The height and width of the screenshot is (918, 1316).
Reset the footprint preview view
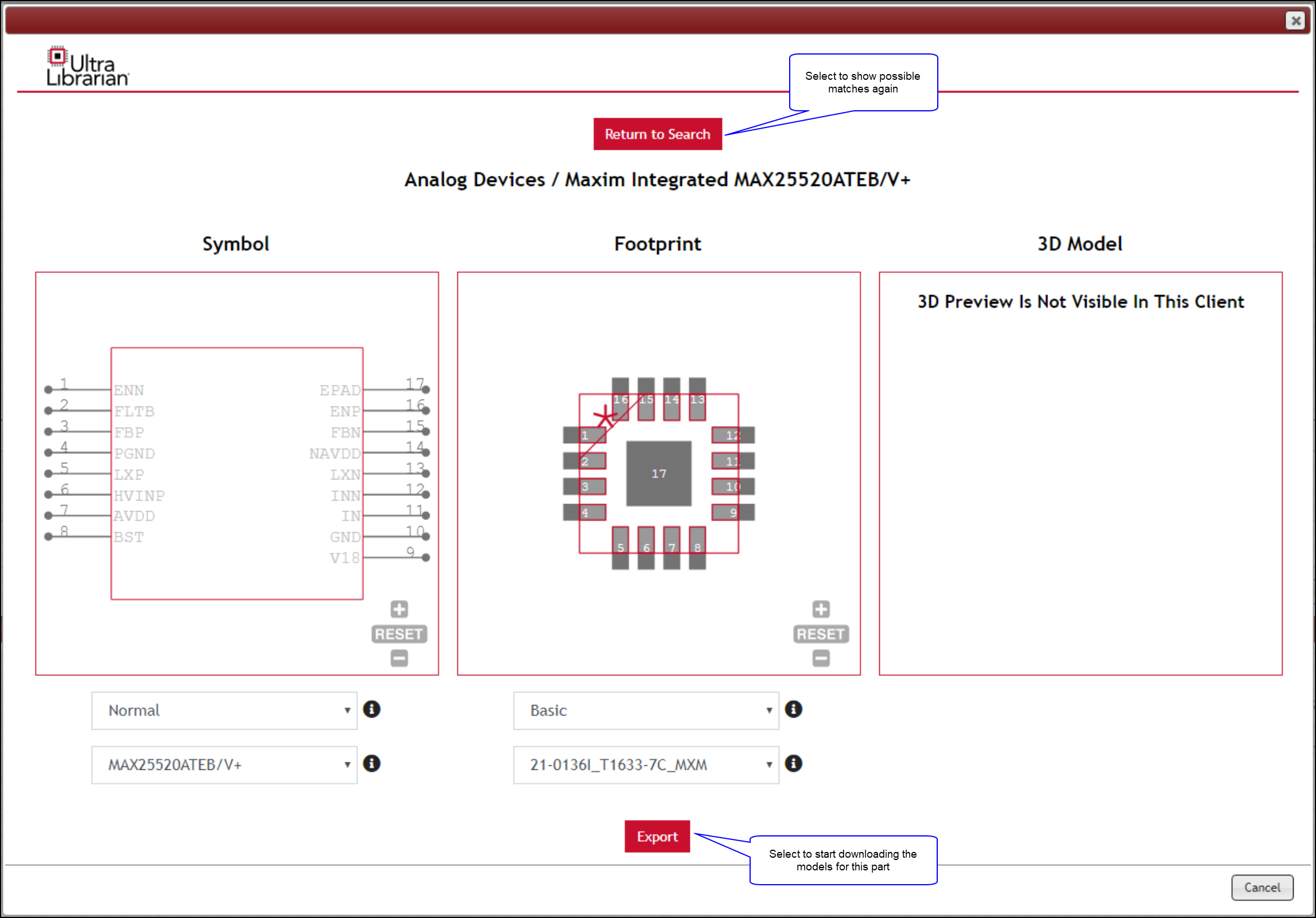(820, 634)
